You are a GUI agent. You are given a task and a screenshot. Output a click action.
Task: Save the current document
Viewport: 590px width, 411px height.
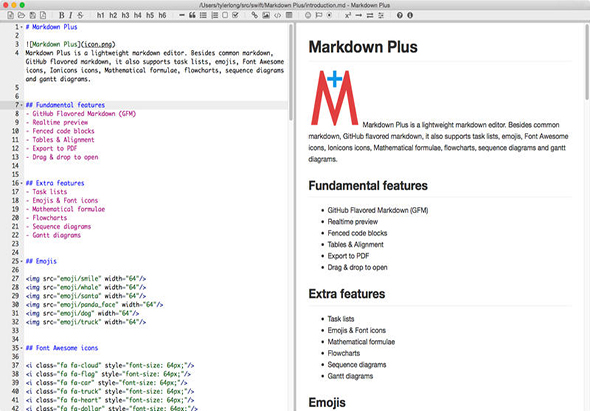click(x=33, y=15)
